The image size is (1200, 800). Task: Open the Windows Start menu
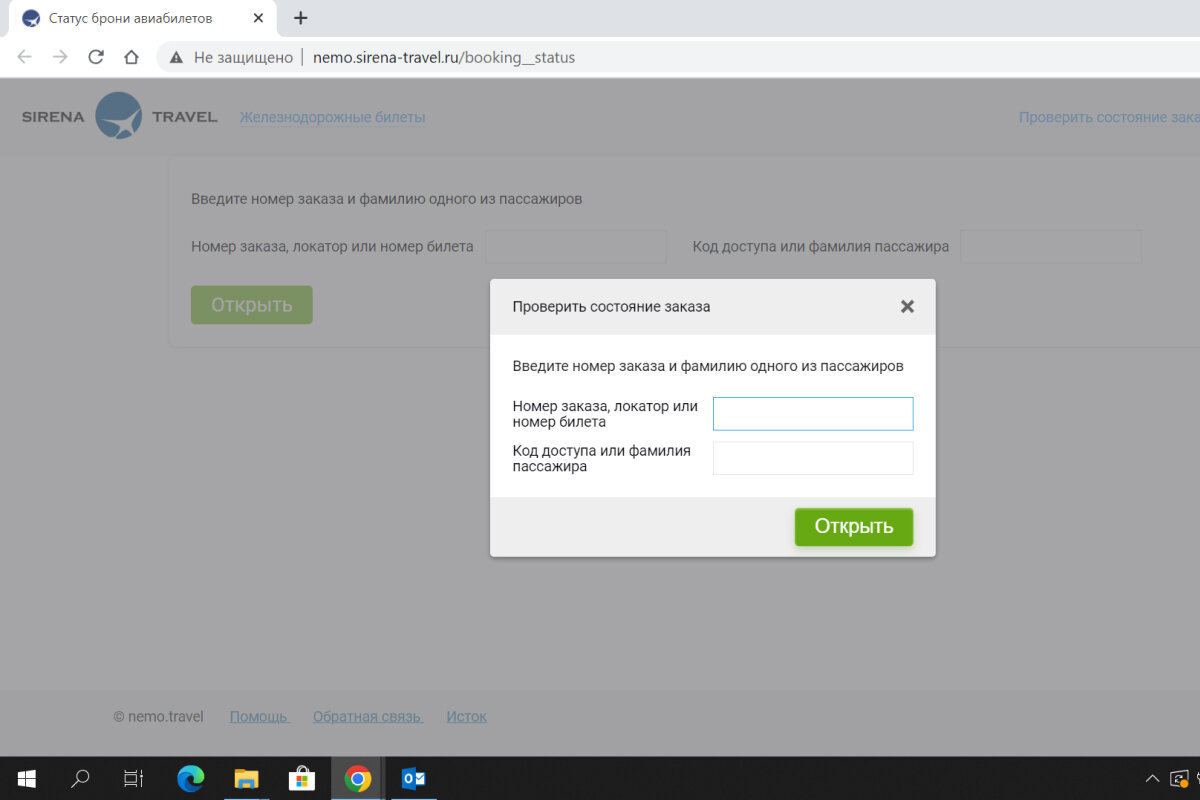(27, 778)
